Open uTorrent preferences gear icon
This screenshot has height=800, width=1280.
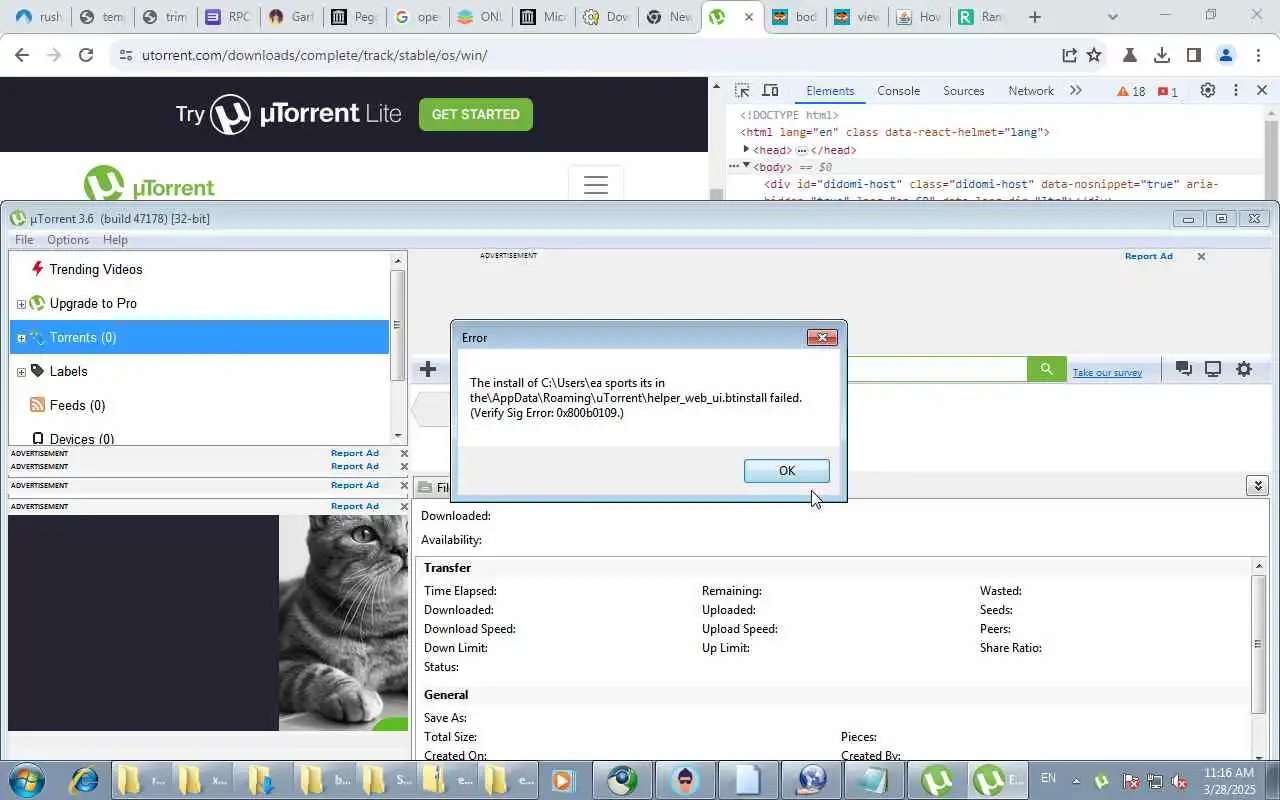pos(1244,369)
